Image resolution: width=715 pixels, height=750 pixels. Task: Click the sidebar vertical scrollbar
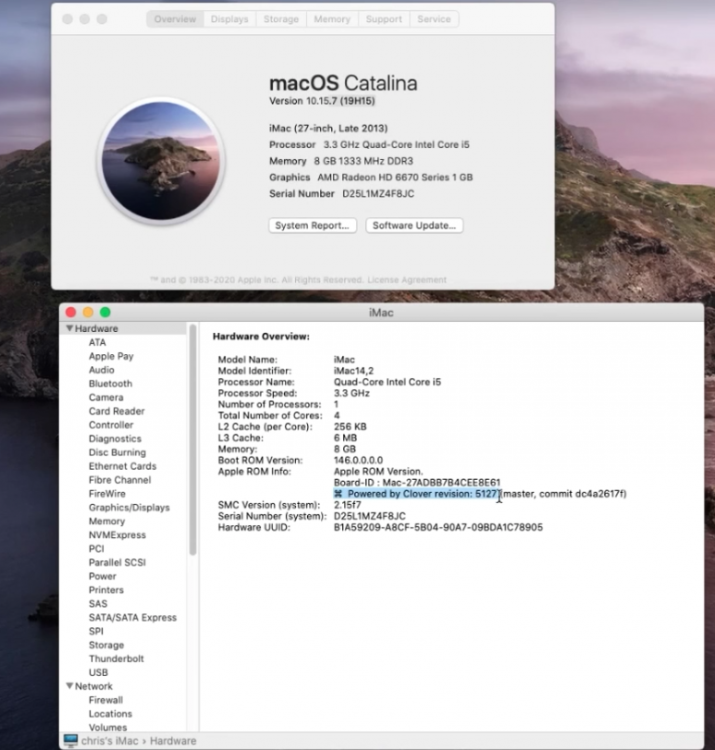[193, 439]
